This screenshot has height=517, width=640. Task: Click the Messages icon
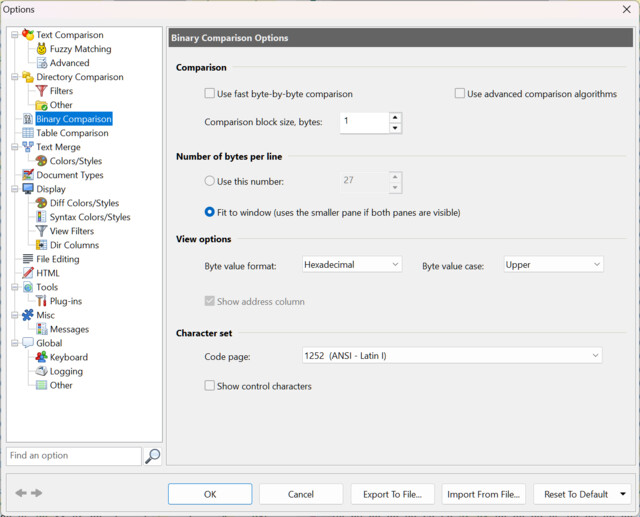click(x=41, y=329)
